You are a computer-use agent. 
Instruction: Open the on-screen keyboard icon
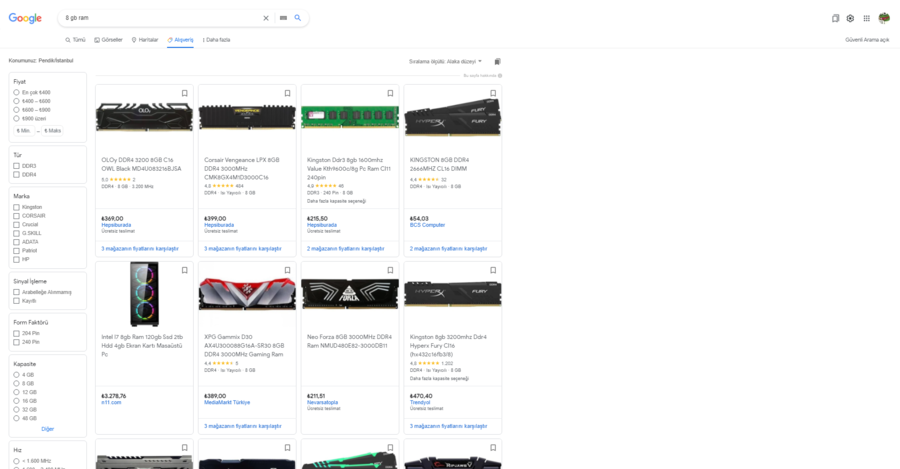[283, 18]
